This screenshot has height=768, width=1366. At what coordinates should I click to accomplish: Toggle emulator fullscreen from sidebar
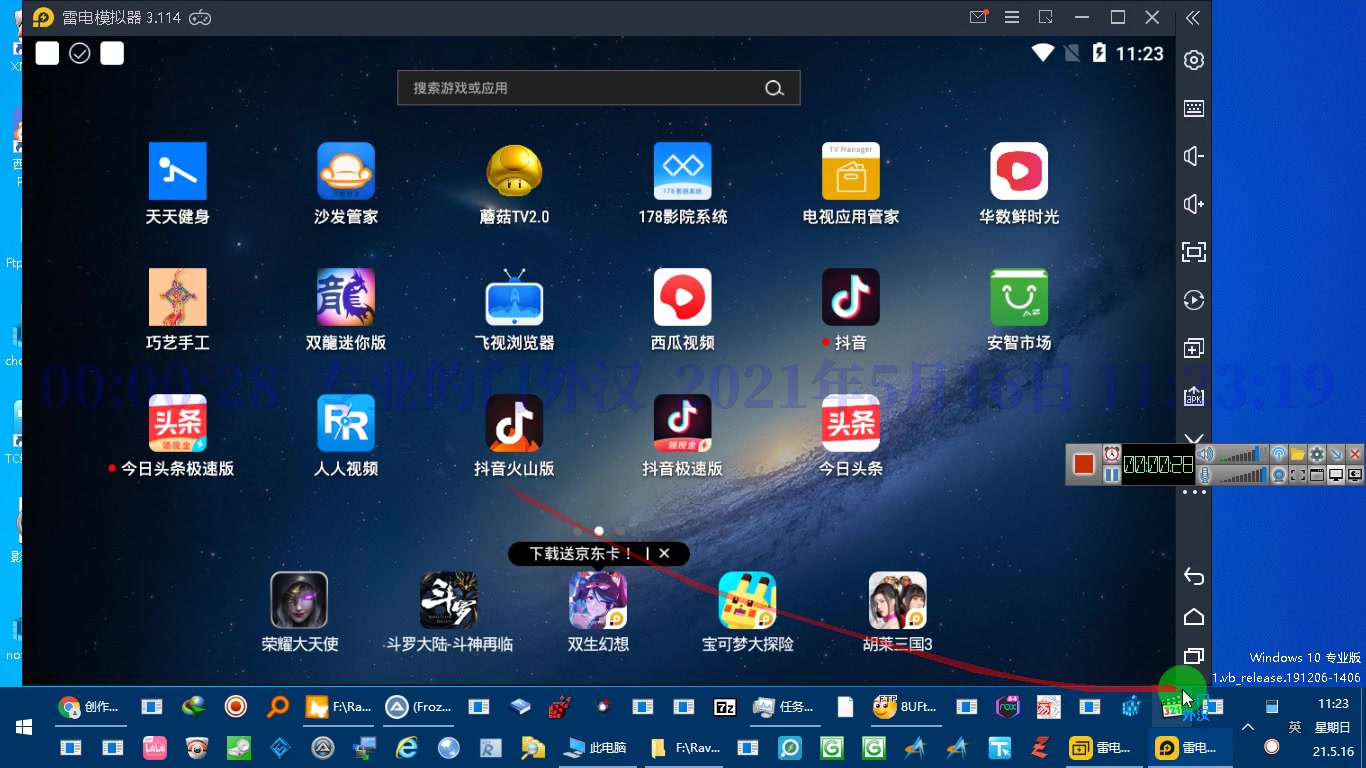tap(1193, 252)
